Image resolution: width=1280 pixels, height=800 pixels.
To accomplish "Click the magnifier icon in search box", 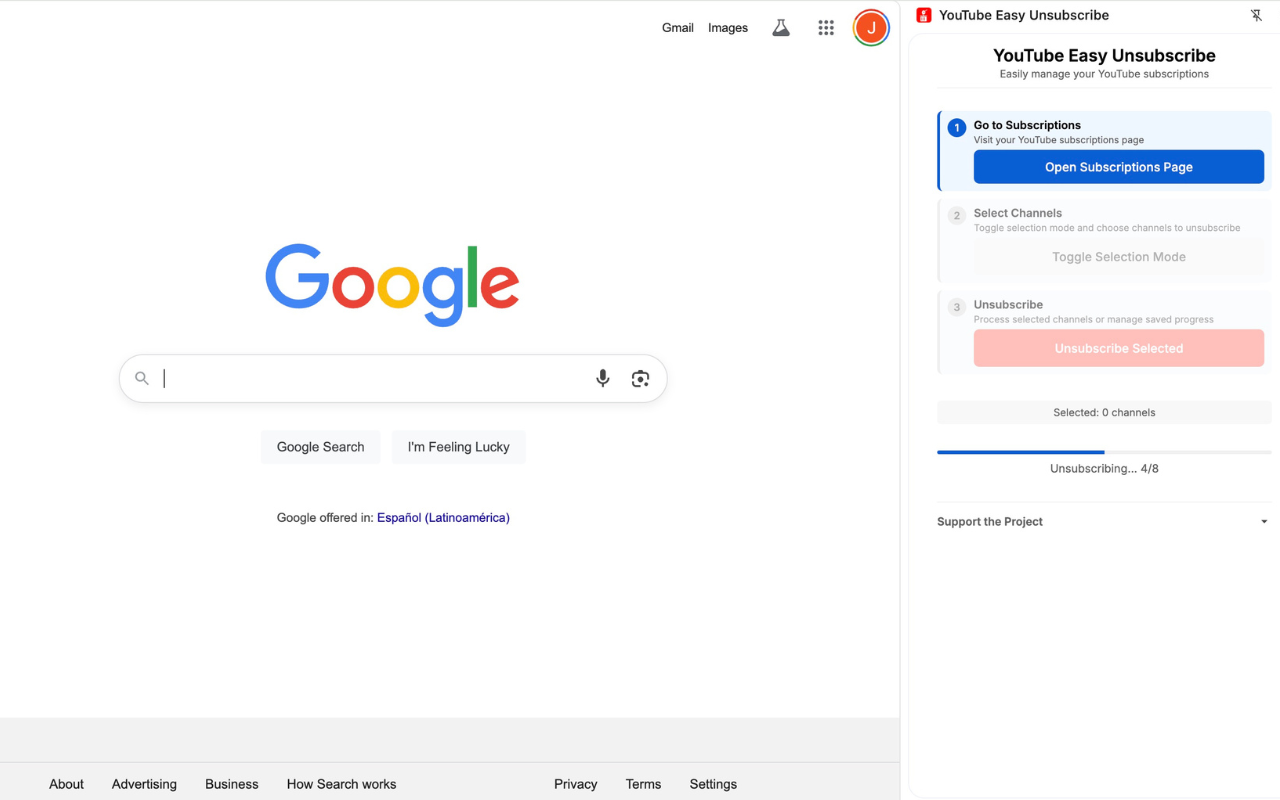I will point(142,378).
